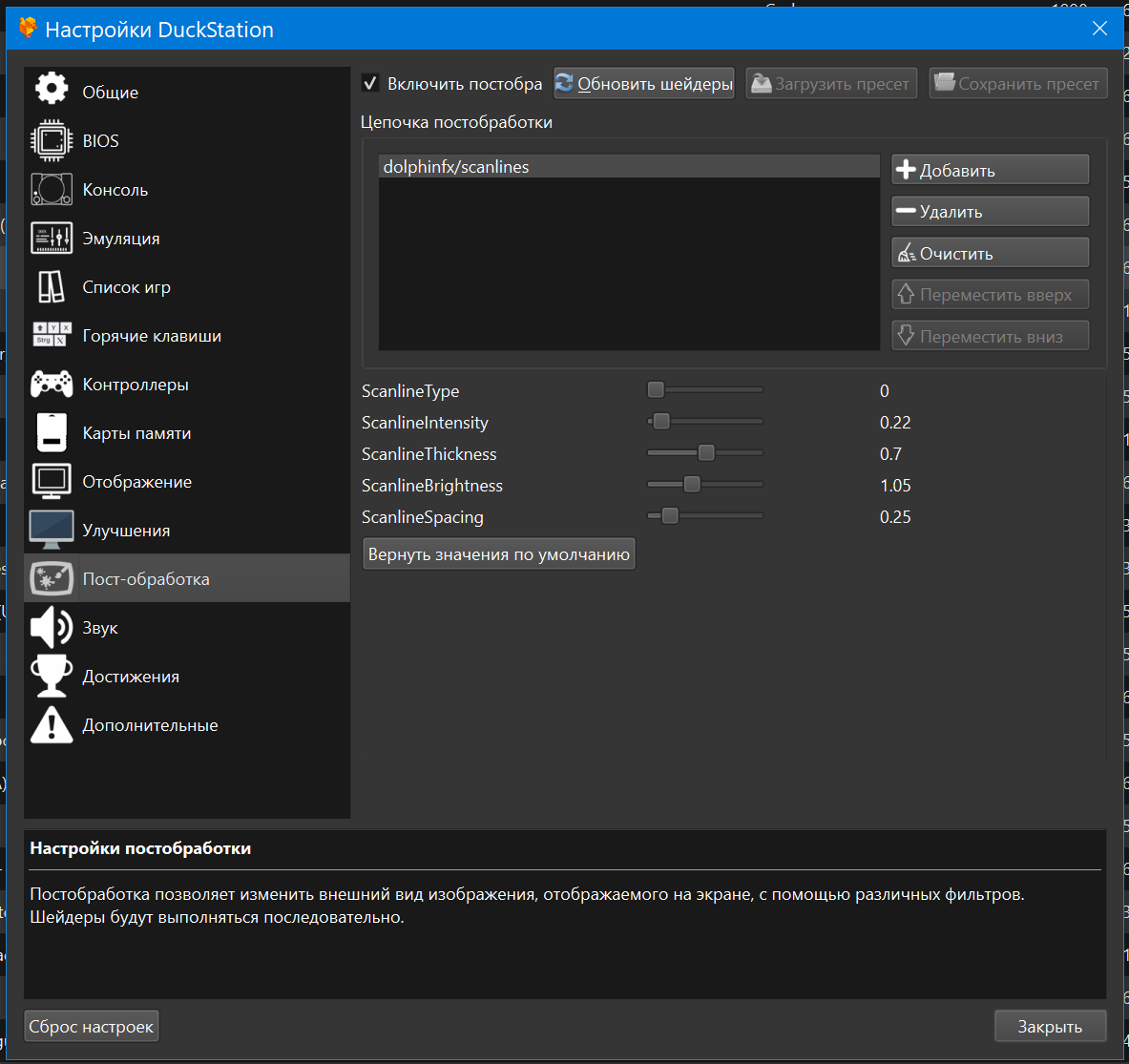Click the minus icon on Удалить
This screenshot has height=1064, width=1129.
906,211
